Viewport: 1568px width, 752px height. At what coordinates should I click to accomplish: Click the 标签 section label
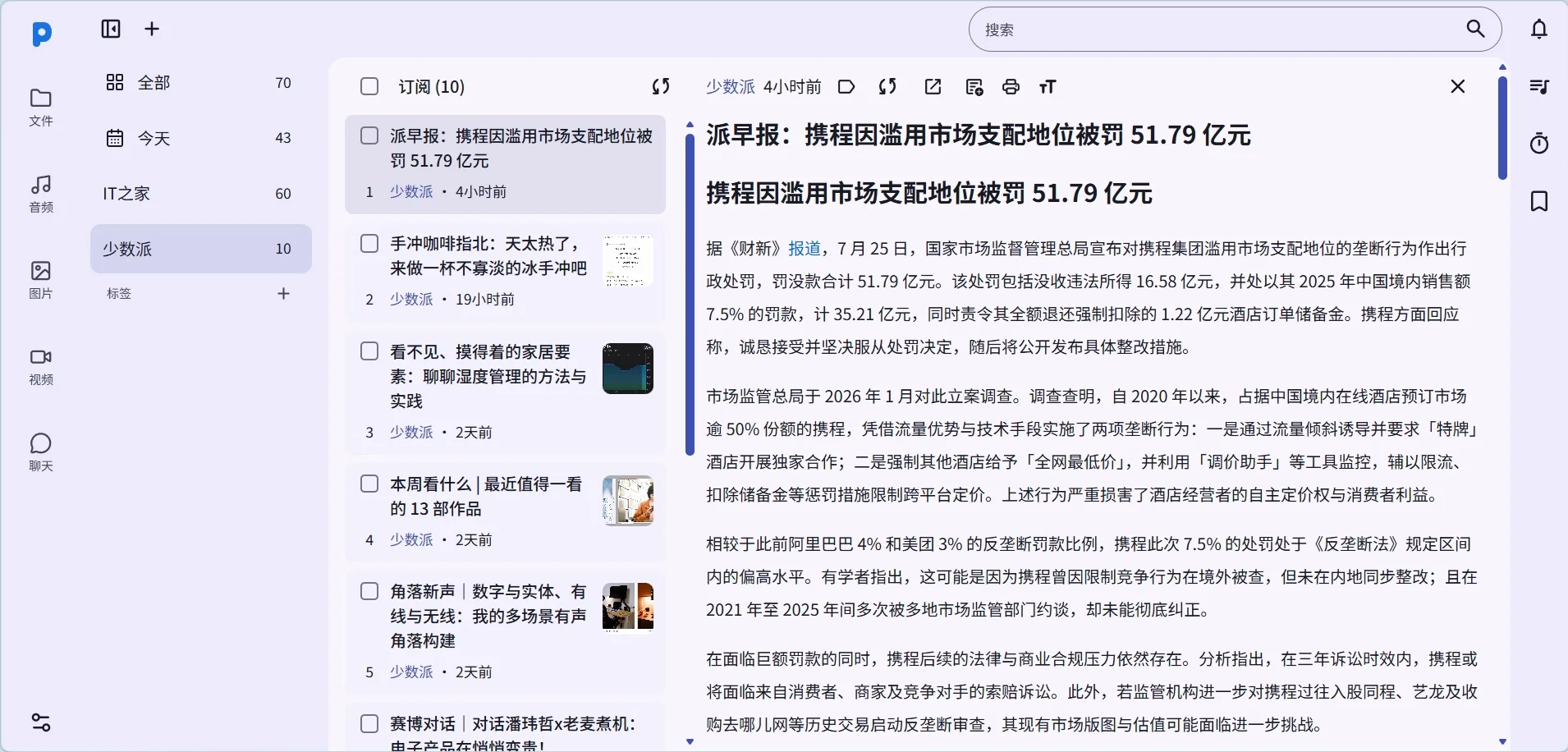[x=119, y=293]
